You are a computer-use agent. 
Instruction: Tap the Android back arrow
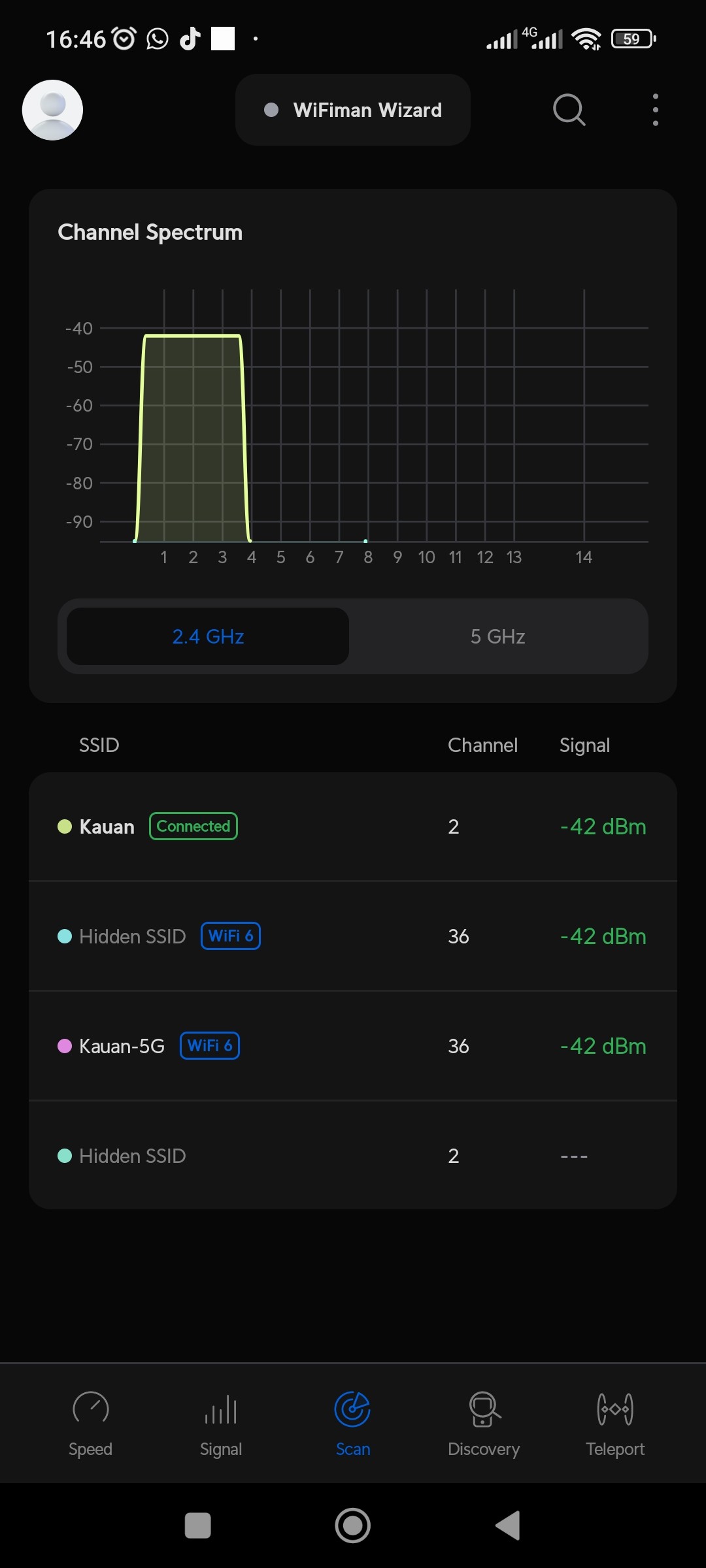(508, 1526)
